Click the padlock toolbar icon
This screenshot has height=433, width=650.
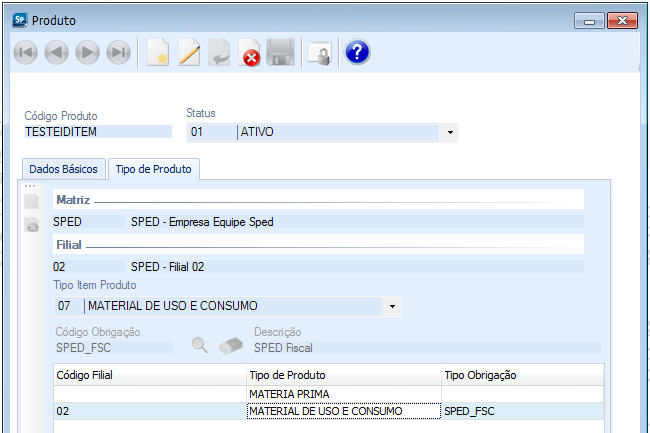pyautogui.click(x=320, y=53)
